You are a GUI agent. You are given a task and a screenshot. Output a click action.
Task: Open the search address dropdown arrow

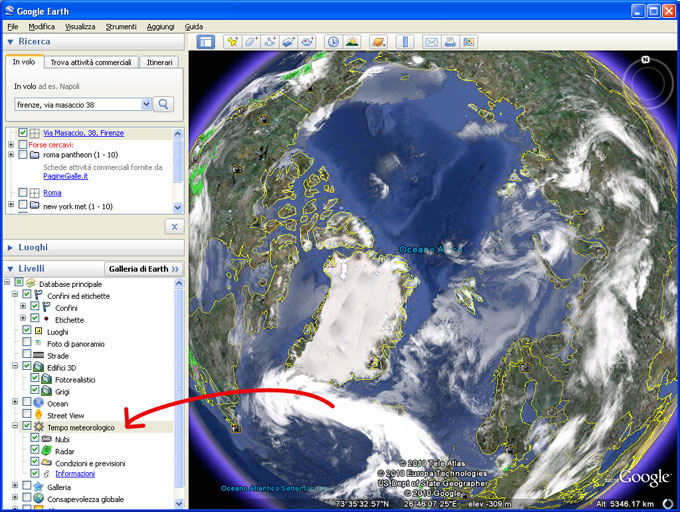[x=146, y=104]
